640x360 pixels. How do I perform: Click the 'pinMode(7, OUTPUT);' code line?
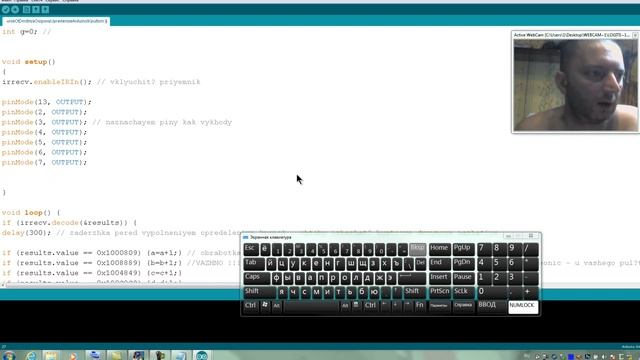click(x=44, y=162)
